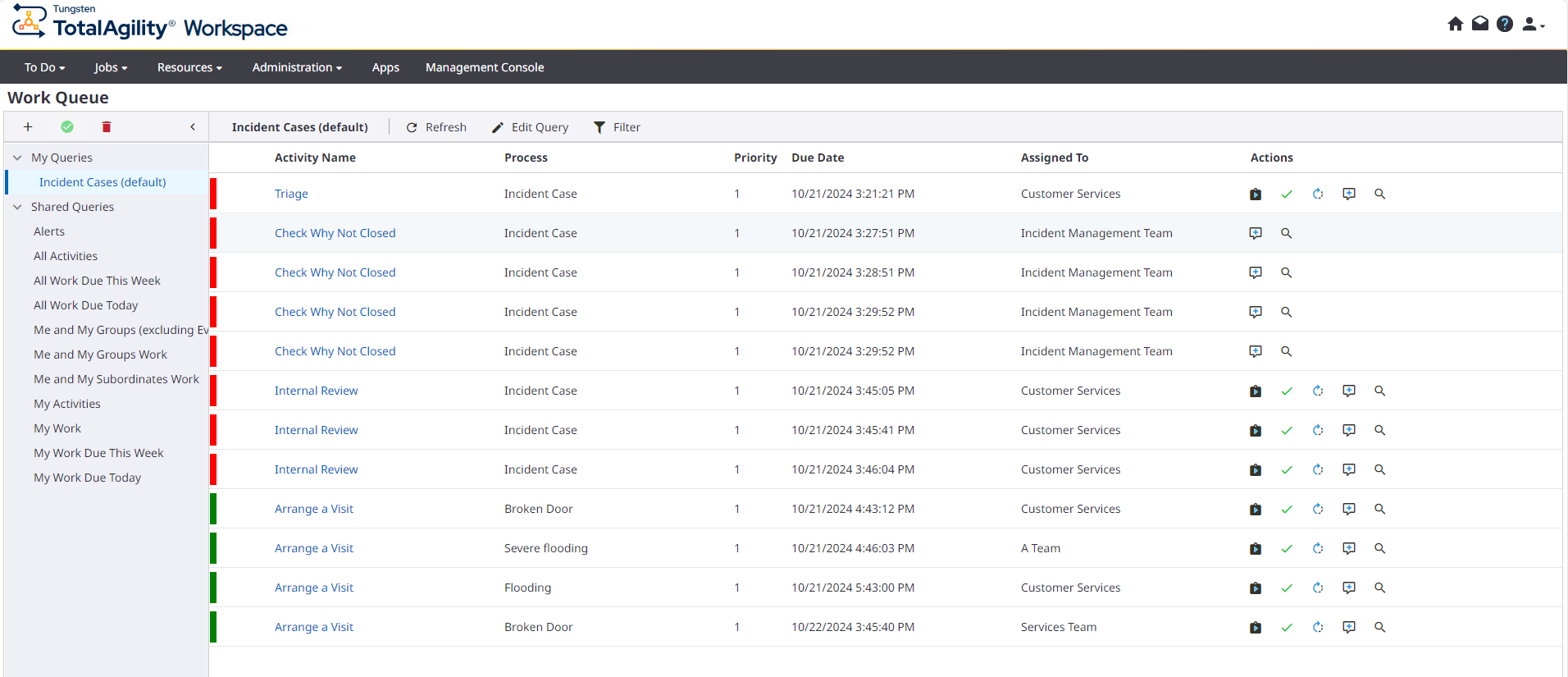This screenshot has width=1568, height=677.
Task: Open the user account dropdown
Action: [1533, 25]
